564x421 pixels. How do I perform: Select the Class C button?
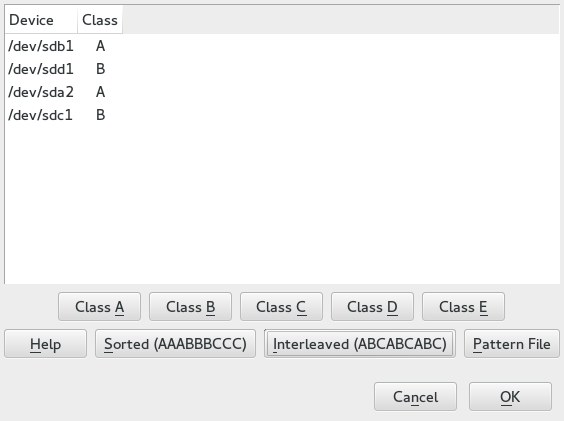(x=281, y=307)
